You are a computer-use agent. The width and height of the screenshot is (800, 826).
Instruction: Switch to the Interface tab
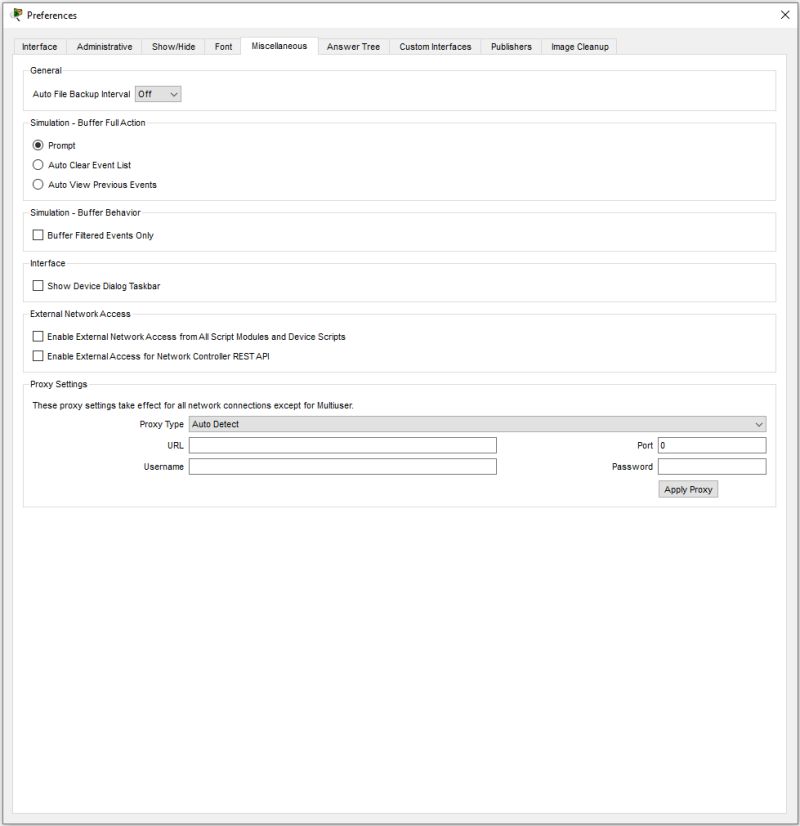click(x=39, y=46)
